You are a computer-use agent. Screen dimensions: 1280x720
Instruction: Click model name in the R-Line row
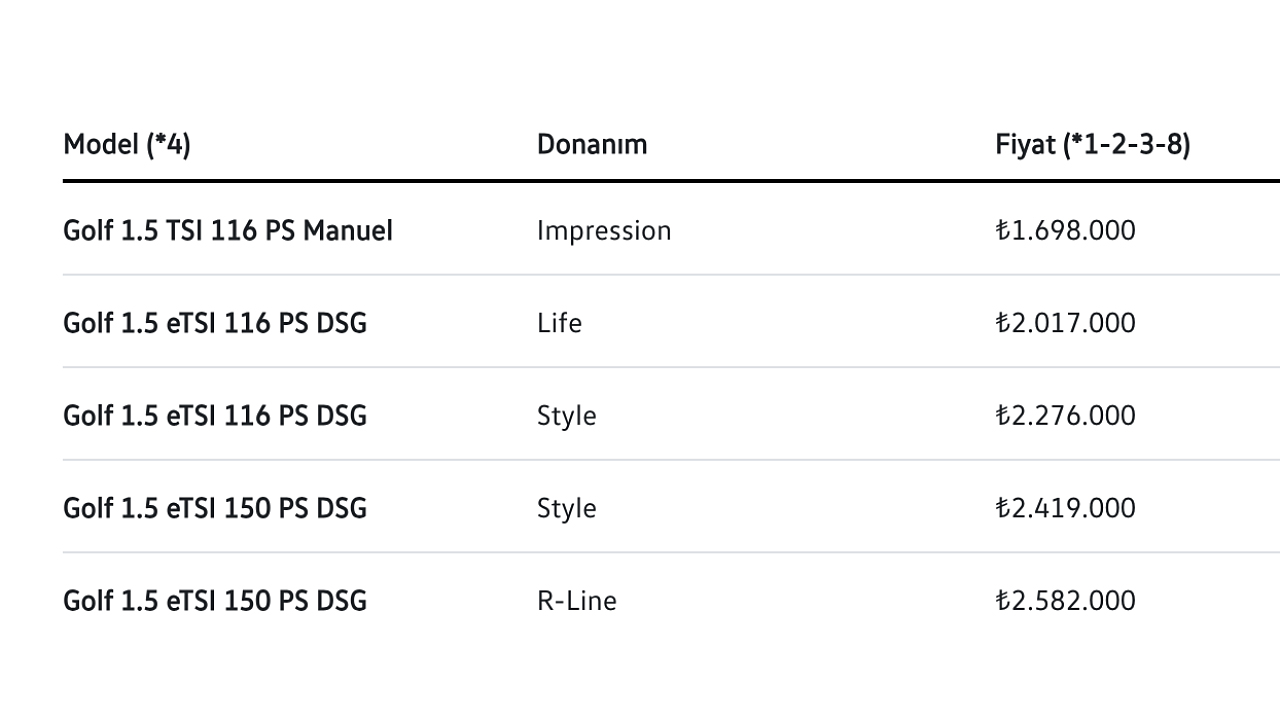coord(215,602)
